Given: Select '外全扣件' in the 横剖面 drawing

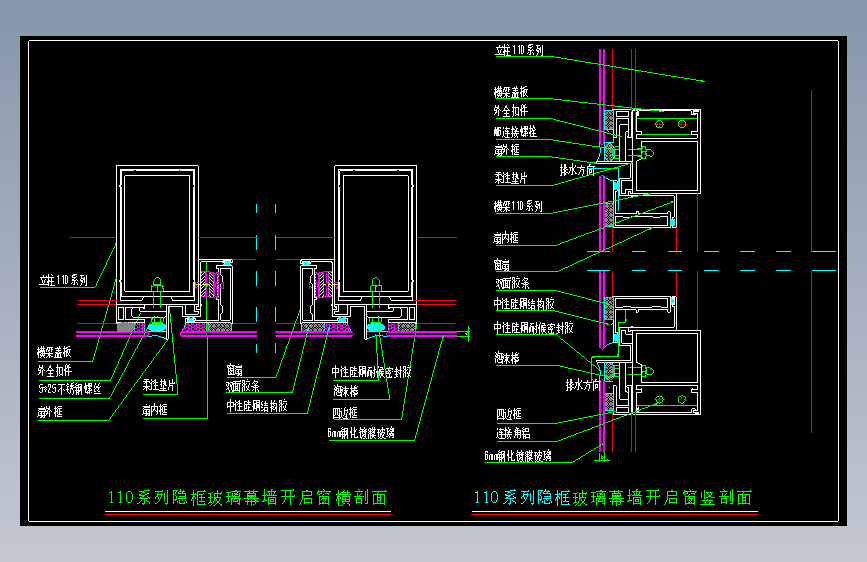Looking at the screenshot, I should [54, 371].
